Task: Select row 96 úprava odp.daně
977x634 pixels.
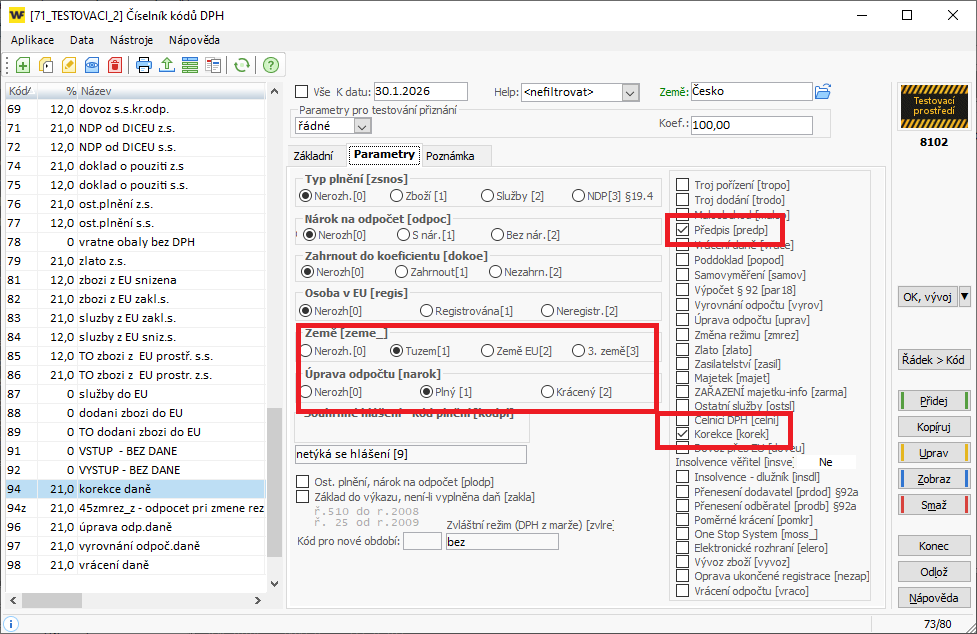Action: (x=135, y=527)
